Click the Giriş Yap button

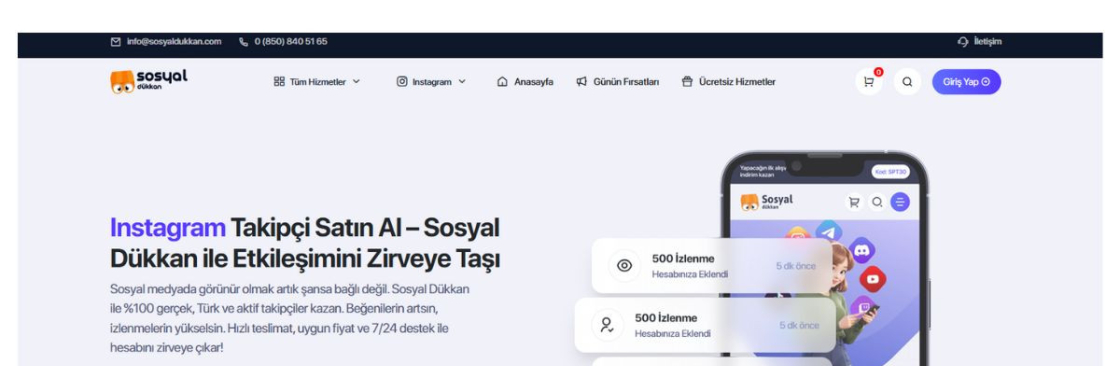(966, 81)
